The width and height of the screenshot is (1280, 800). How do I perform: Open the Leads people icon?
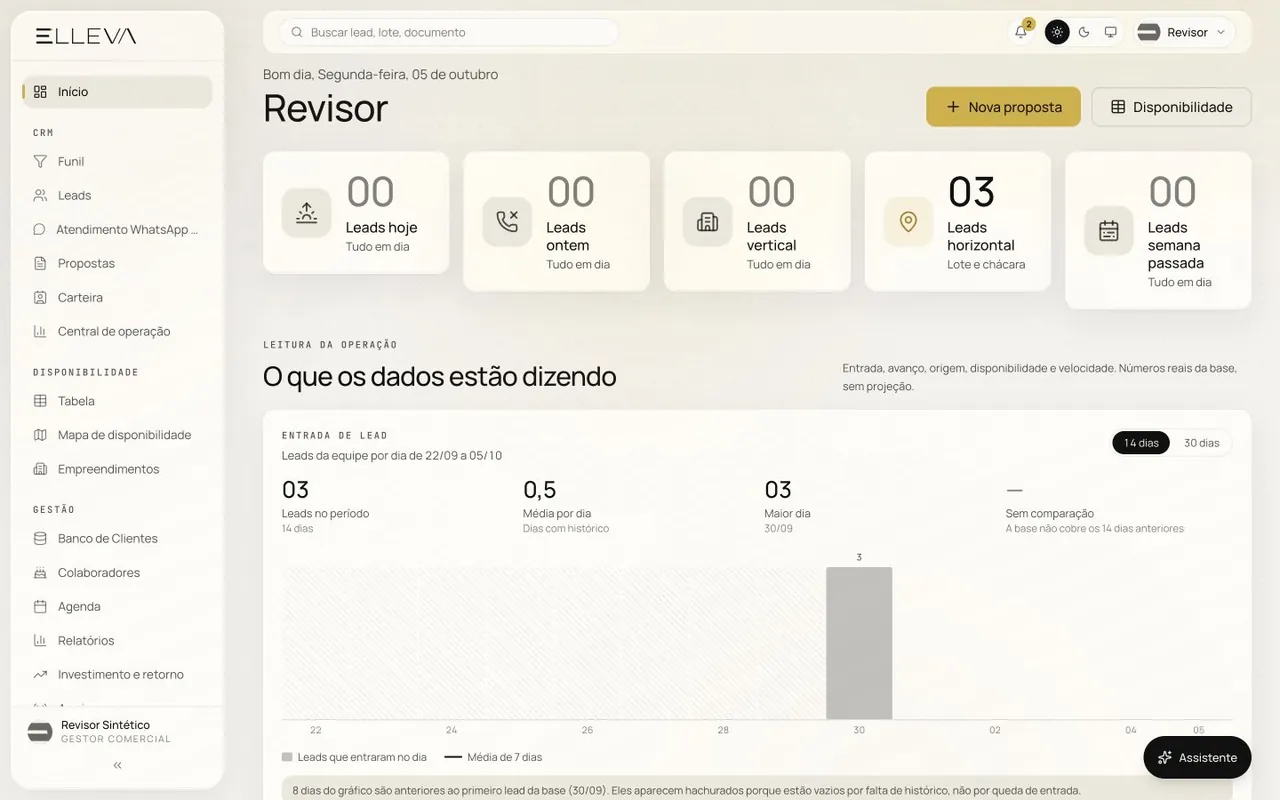pyautogui.click(x=40, y=195)
